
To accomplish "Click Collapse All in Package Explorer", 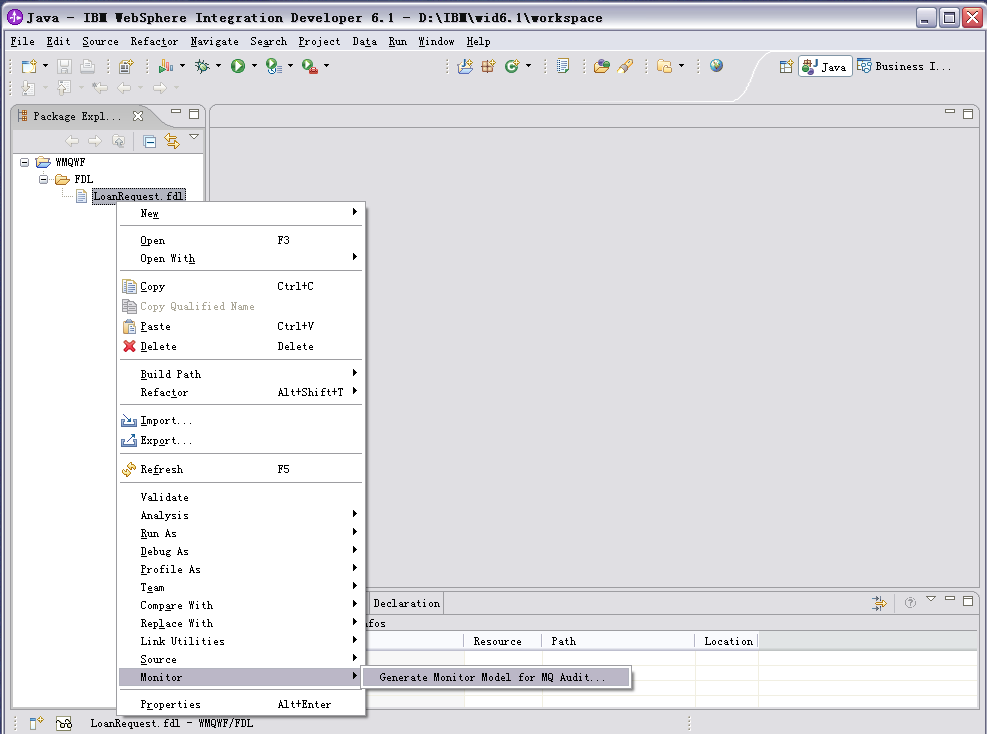I will click(x=150, y=142).
